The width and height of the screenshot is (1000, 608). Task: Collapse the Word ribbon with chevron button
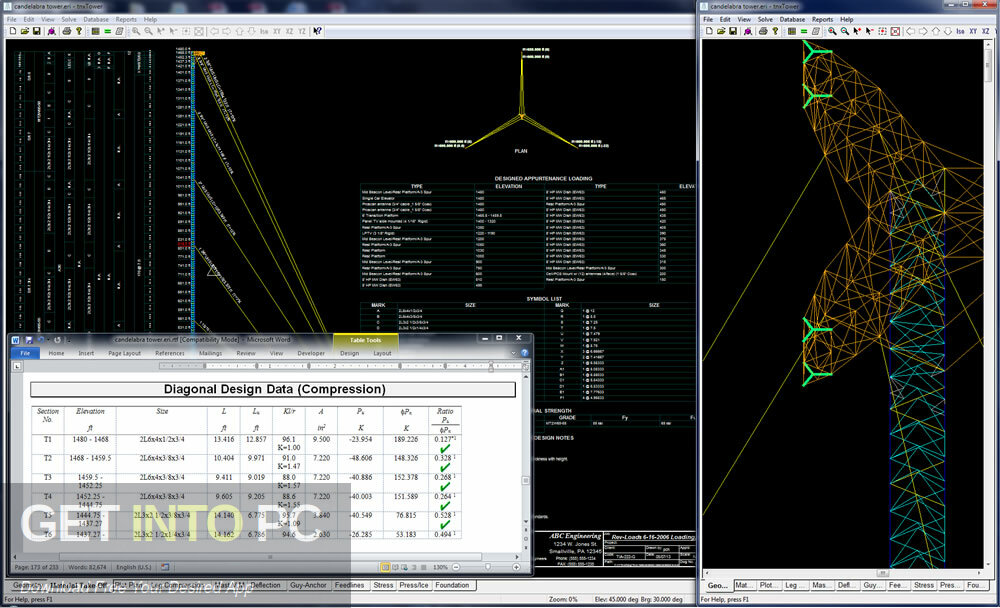coord(513,353)
